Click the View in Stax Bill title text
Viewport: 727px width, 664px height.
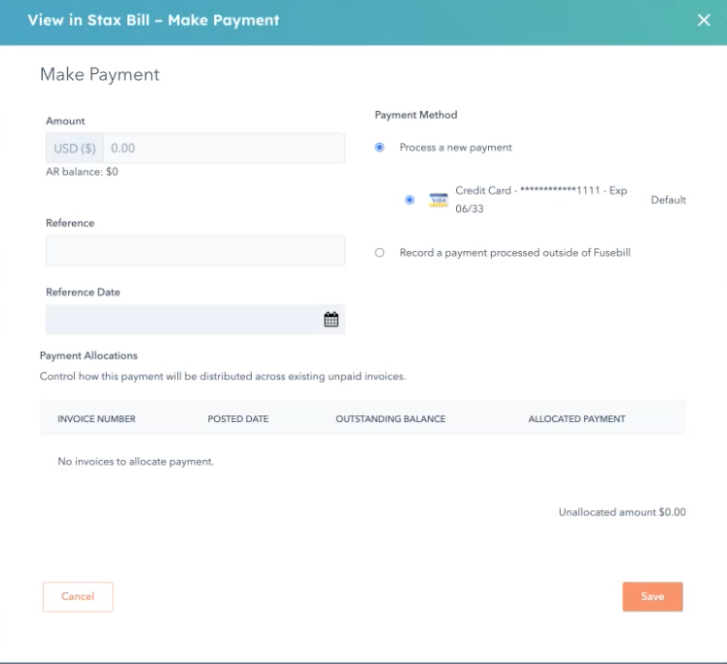coord(153,20)
